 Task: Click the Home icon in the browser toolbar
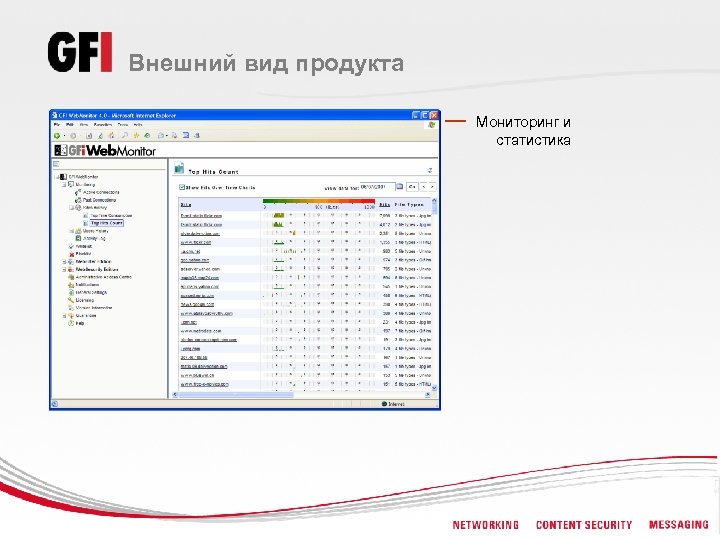[112, 135]
